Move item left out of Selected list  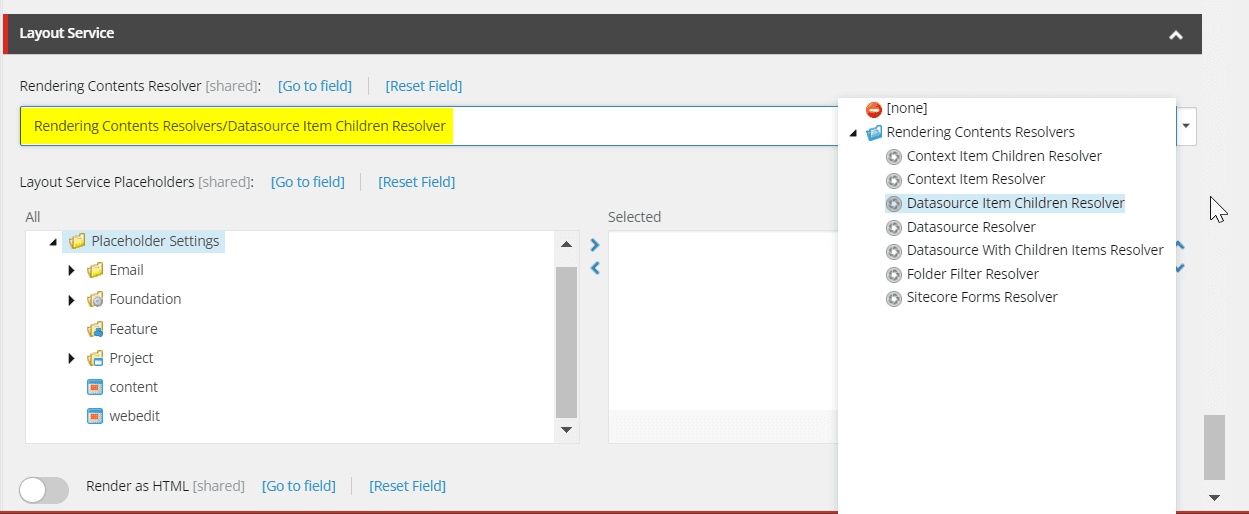[594, 268]
